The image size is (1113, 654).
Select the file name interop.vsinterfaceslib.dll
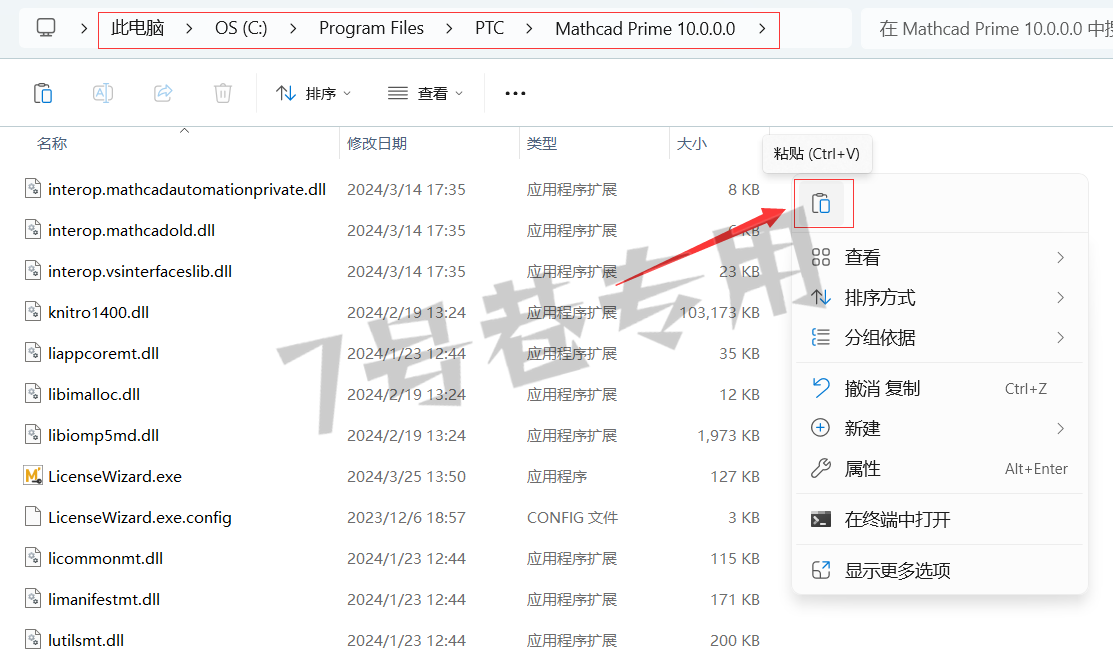[140, 271]
